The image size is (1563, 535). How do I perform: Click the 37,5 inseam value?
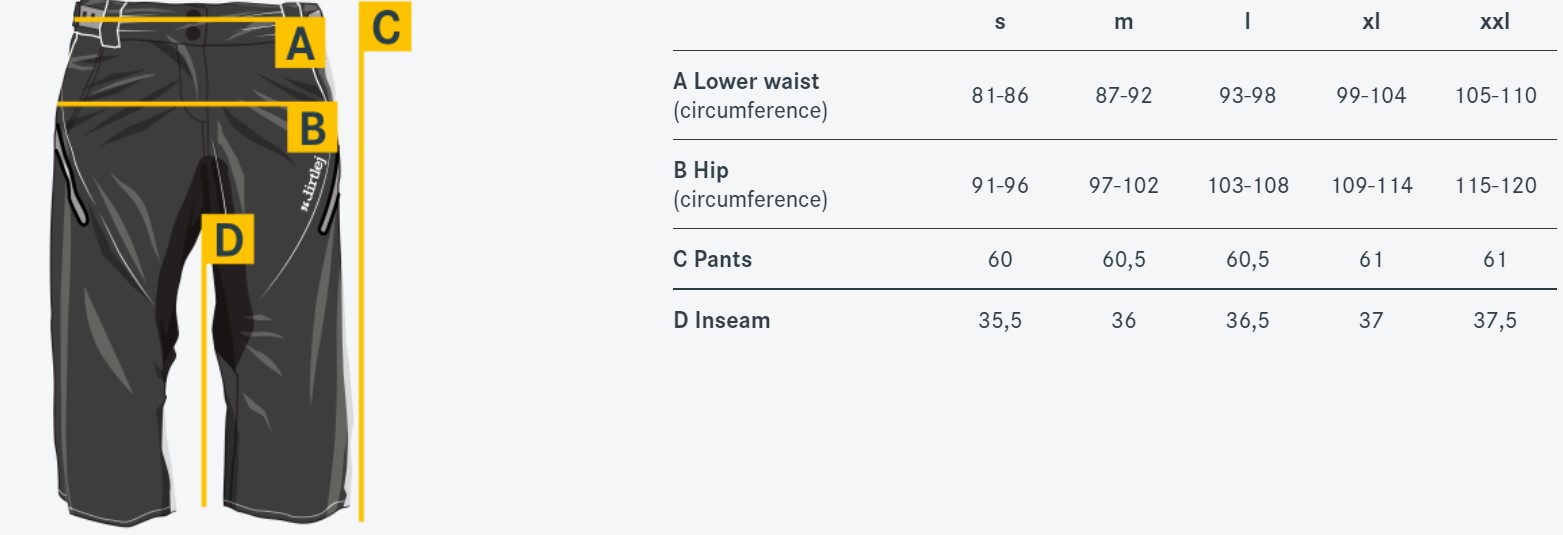pos(1495,321)
